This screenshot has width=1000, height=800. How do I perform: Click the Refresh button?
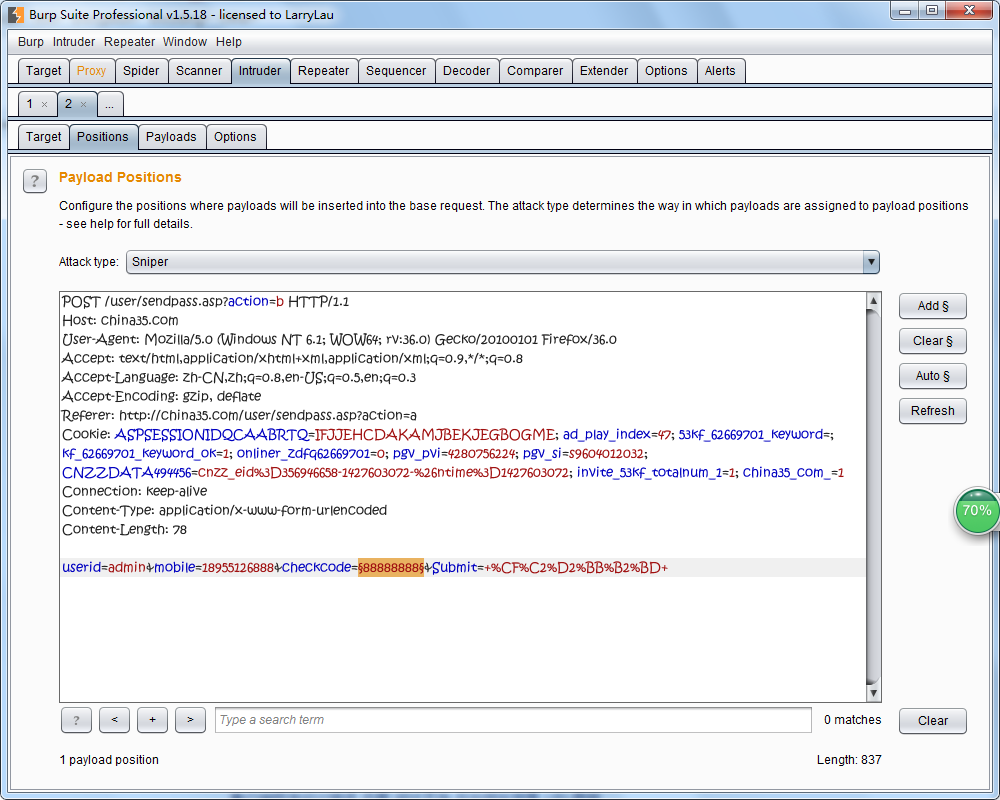933,411
